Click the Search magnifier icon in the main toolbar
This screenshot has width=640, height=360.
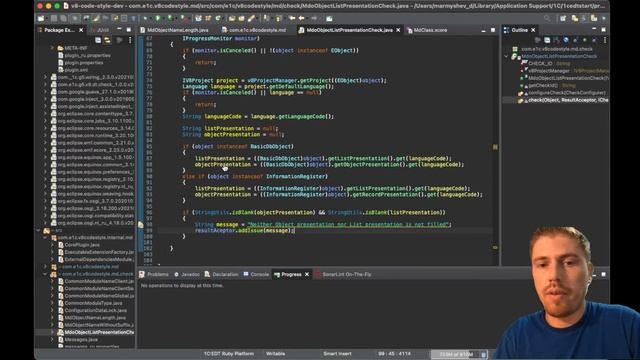(x=547, y=18)
